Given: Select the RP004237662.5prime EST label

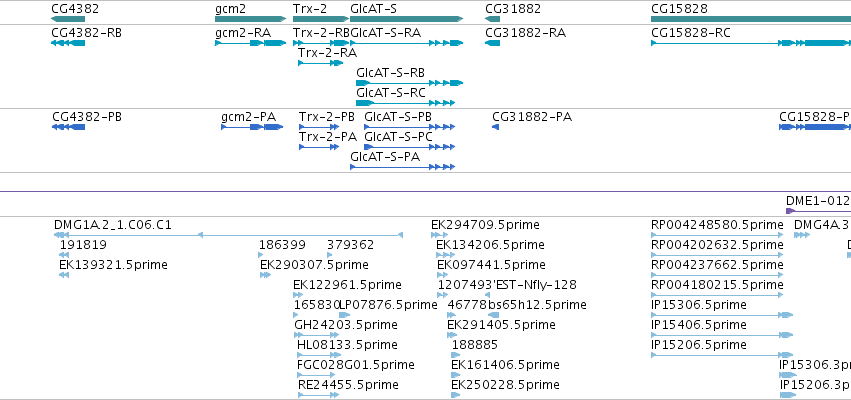Looking at the screenshot, I should point(717,265).
